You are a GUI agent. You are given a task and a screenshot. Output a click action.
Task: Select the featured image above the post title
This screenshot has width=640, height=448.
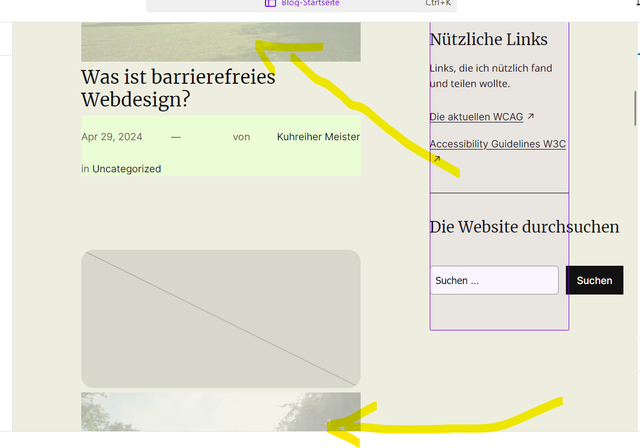point(221,42)
